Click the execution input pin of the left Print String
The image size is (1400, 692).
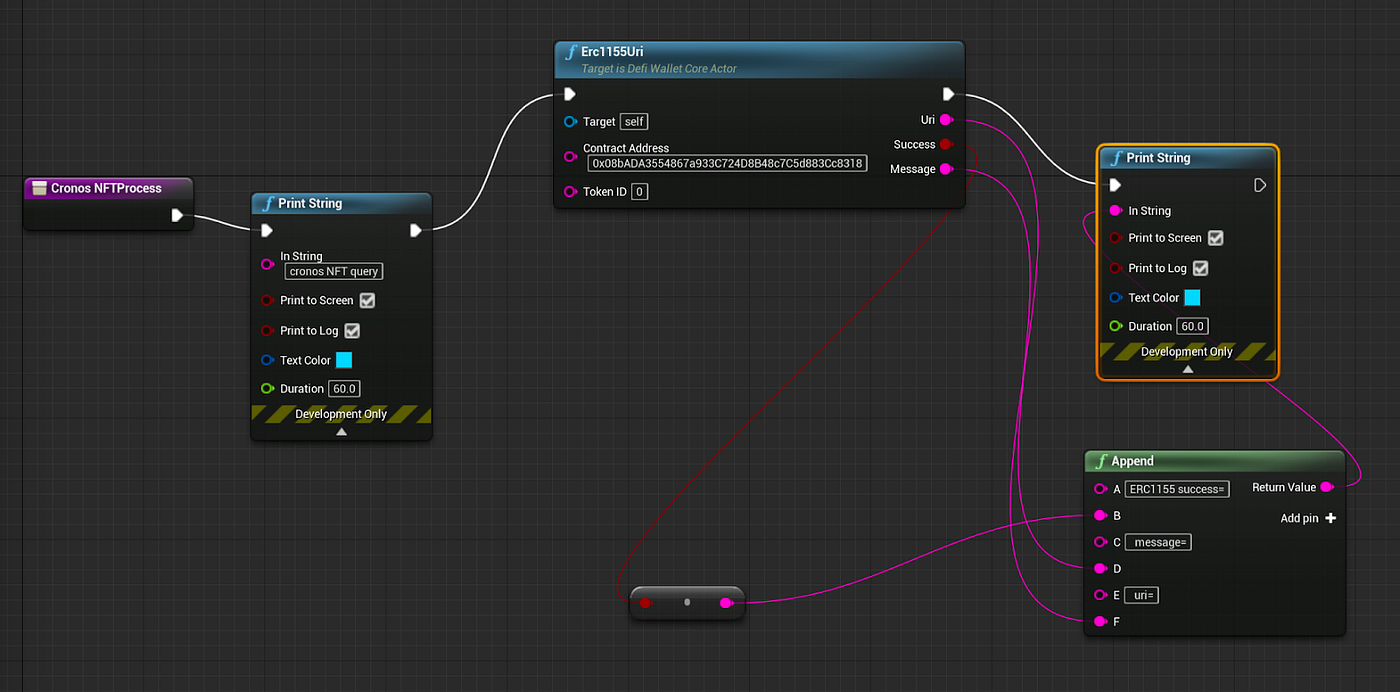[x=266, y=230]
